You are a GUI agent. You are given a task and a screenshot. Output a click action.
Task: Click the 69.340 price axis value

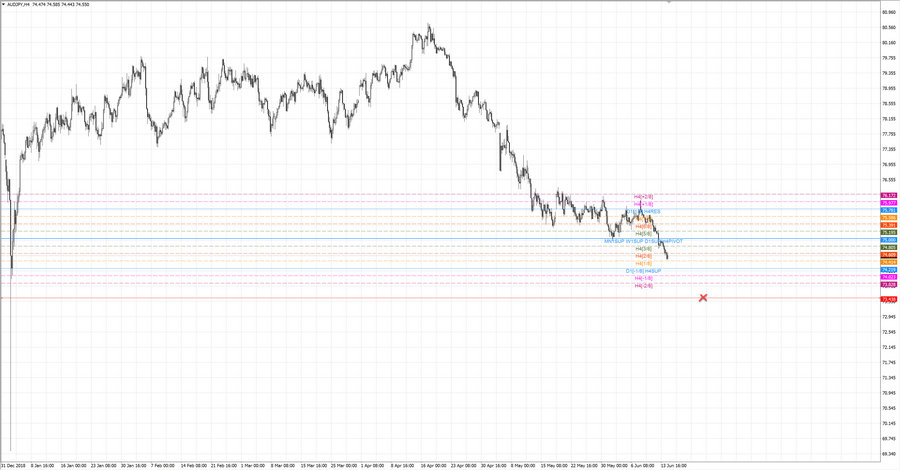(x=889, y=454)
